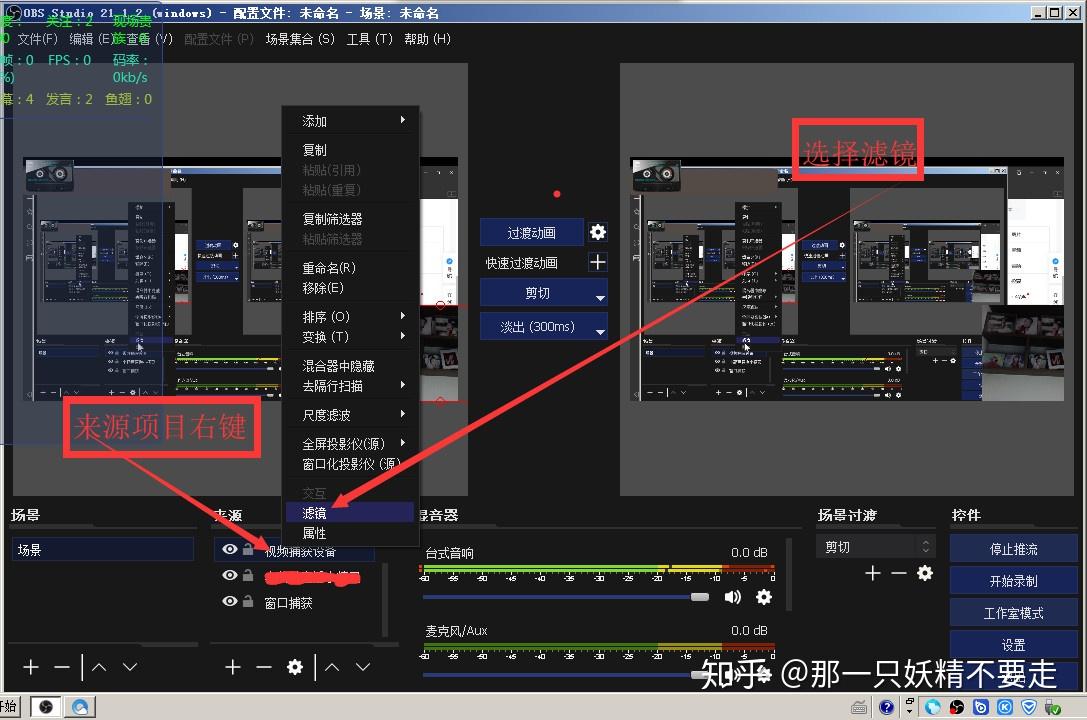Add a scene transition with the plus icon
The image size is (1087, 720).
(873, 573)
